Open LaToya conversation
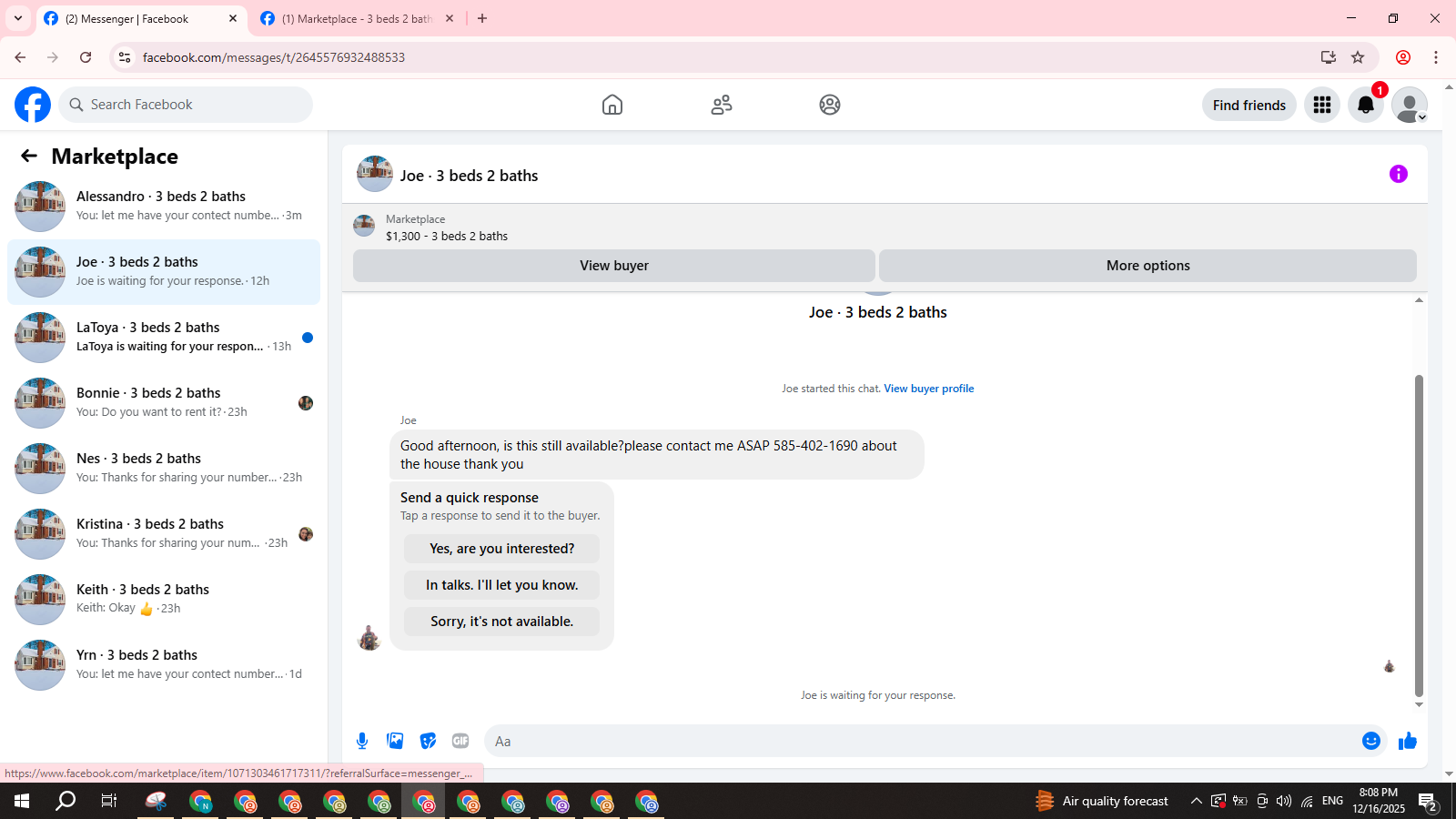The height and width of the screenshot is (819, 1456). (x=164, y=338)
